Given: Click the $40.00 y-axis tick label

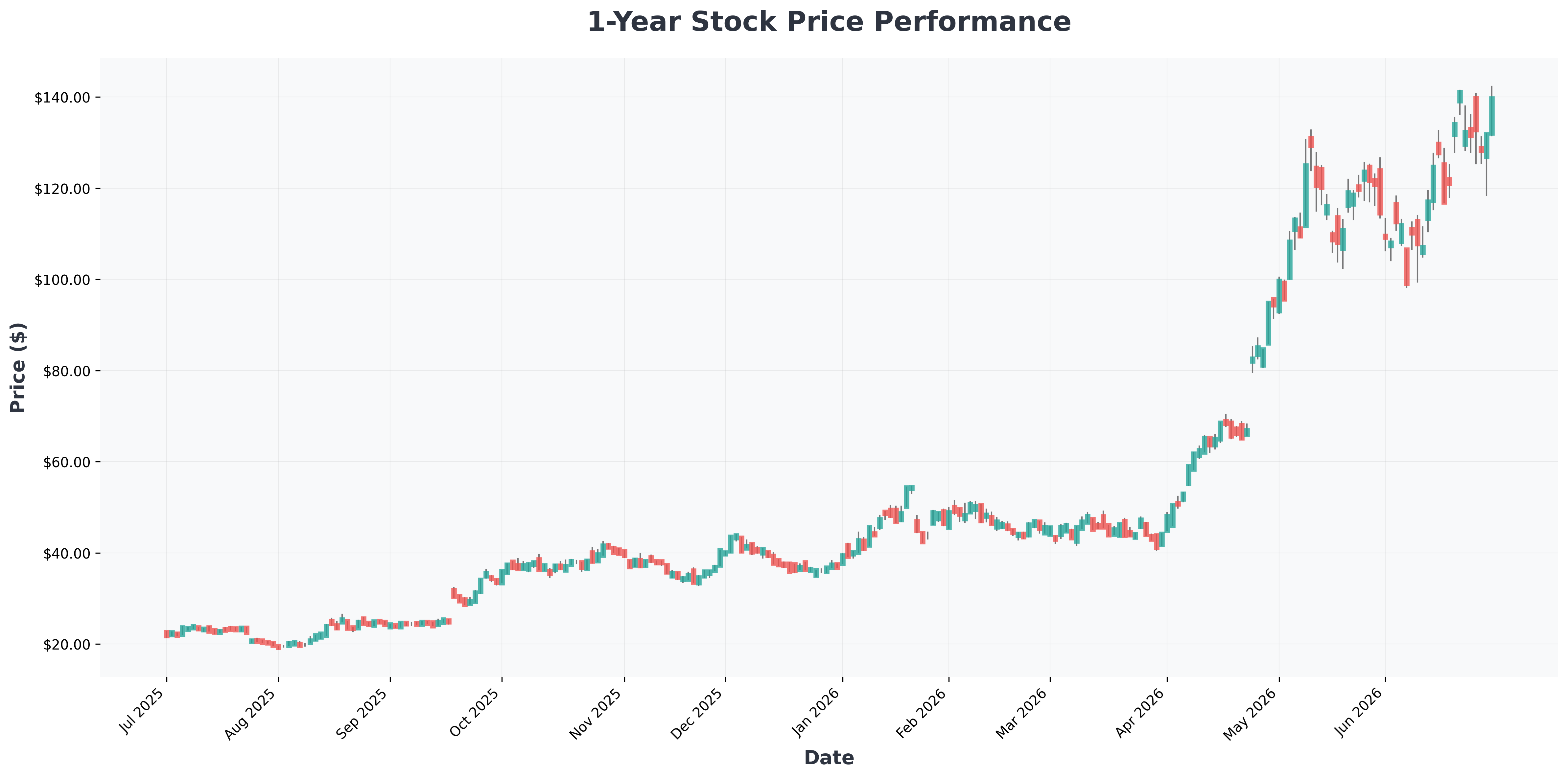Looking at the screenshot, I should 66,554.
